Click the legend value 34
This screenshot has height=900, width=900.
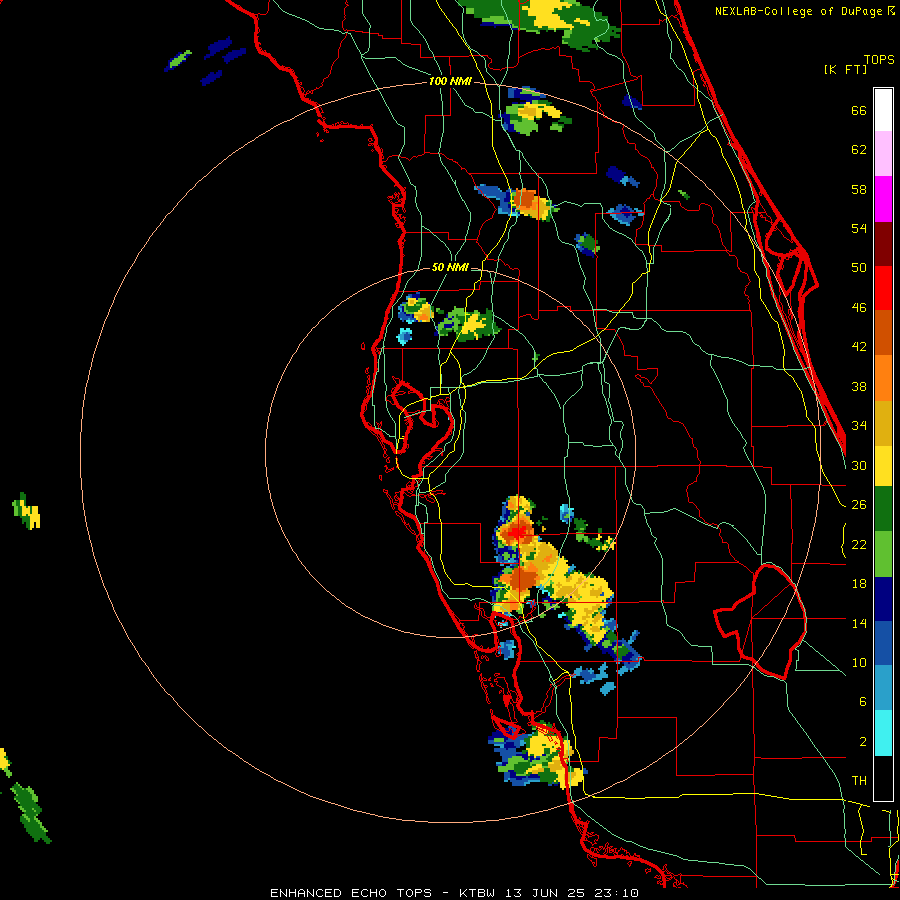click(x=859, y=425)
